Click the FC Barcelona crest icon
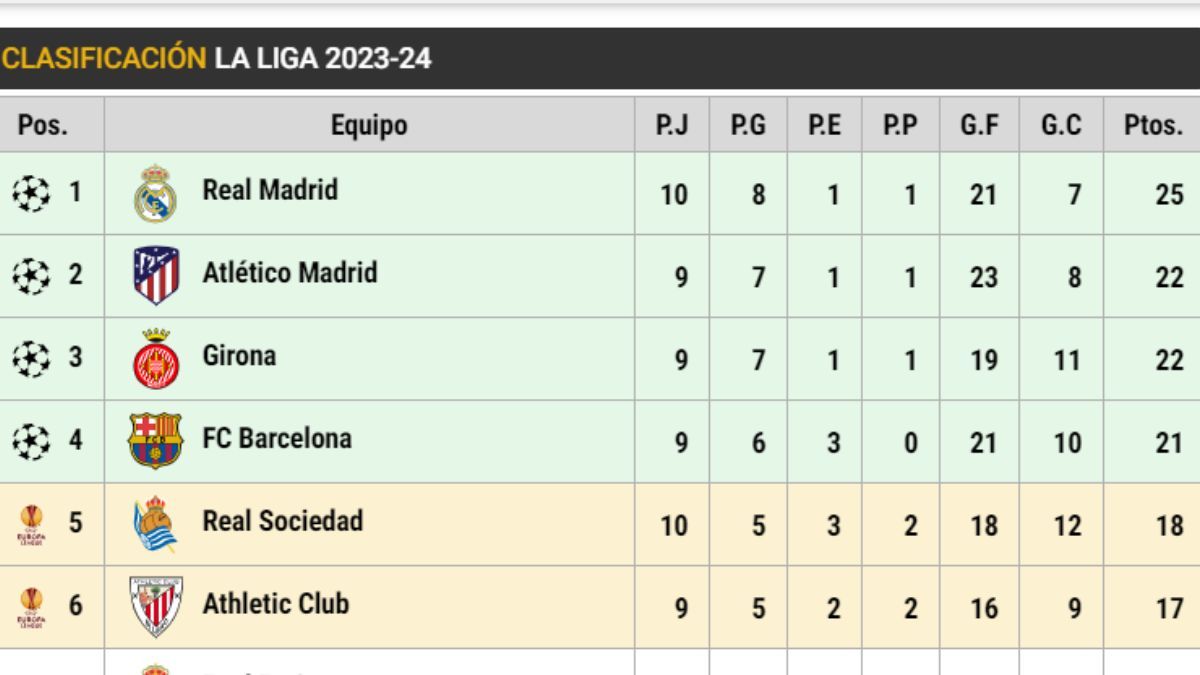 (x=156, y=441)
